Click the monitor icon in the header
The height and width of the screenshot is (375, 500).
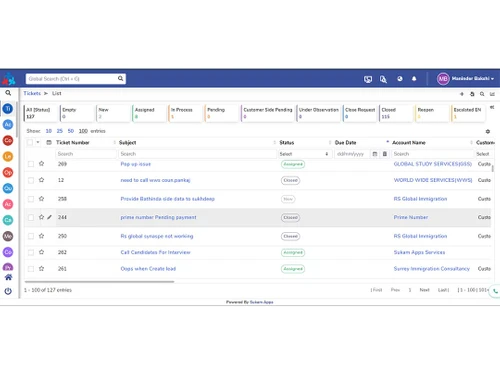tap(368, 79)
